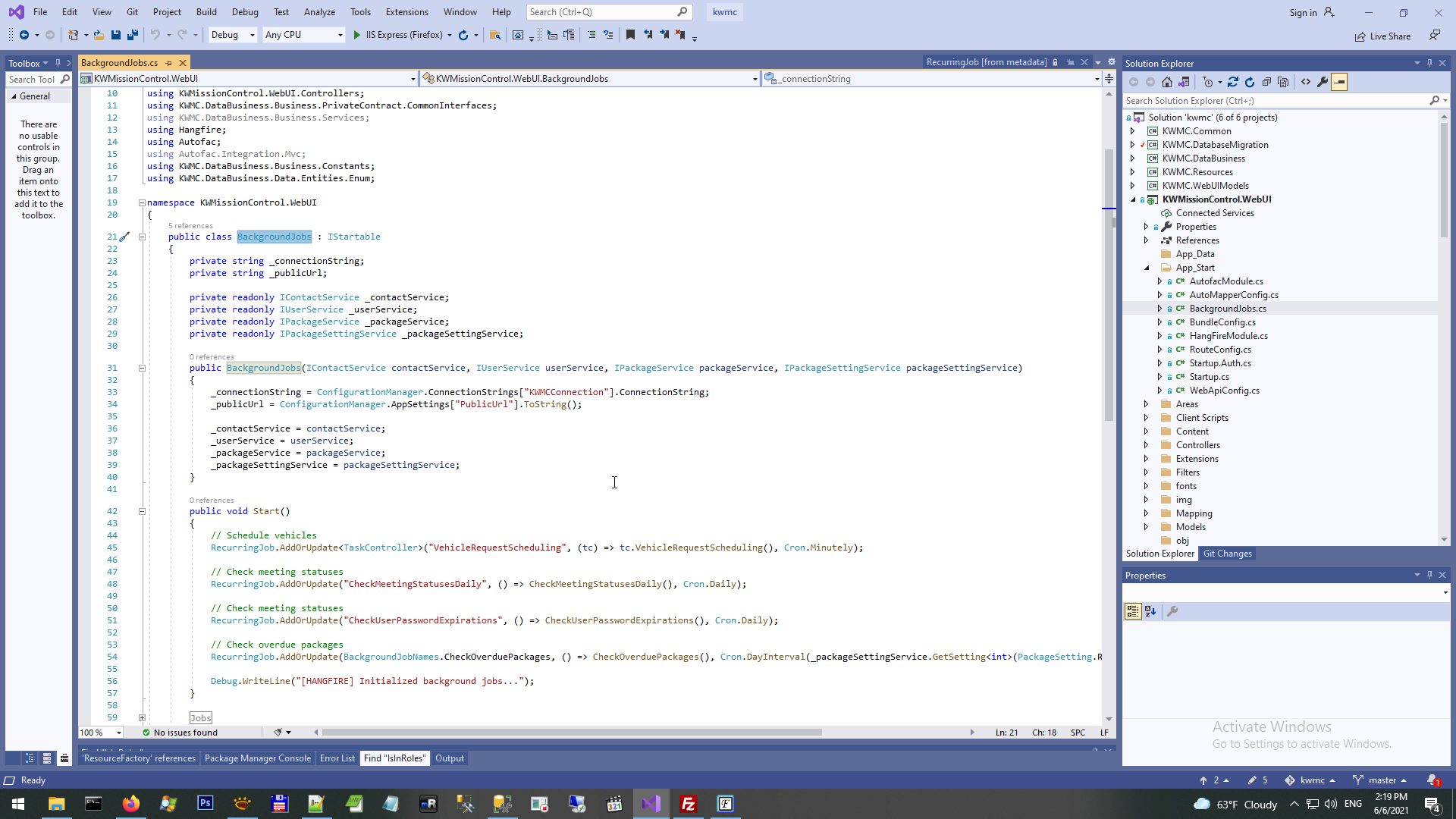Click Sign in link at top right
1456x819 pixels.
tap(1303, 12)
